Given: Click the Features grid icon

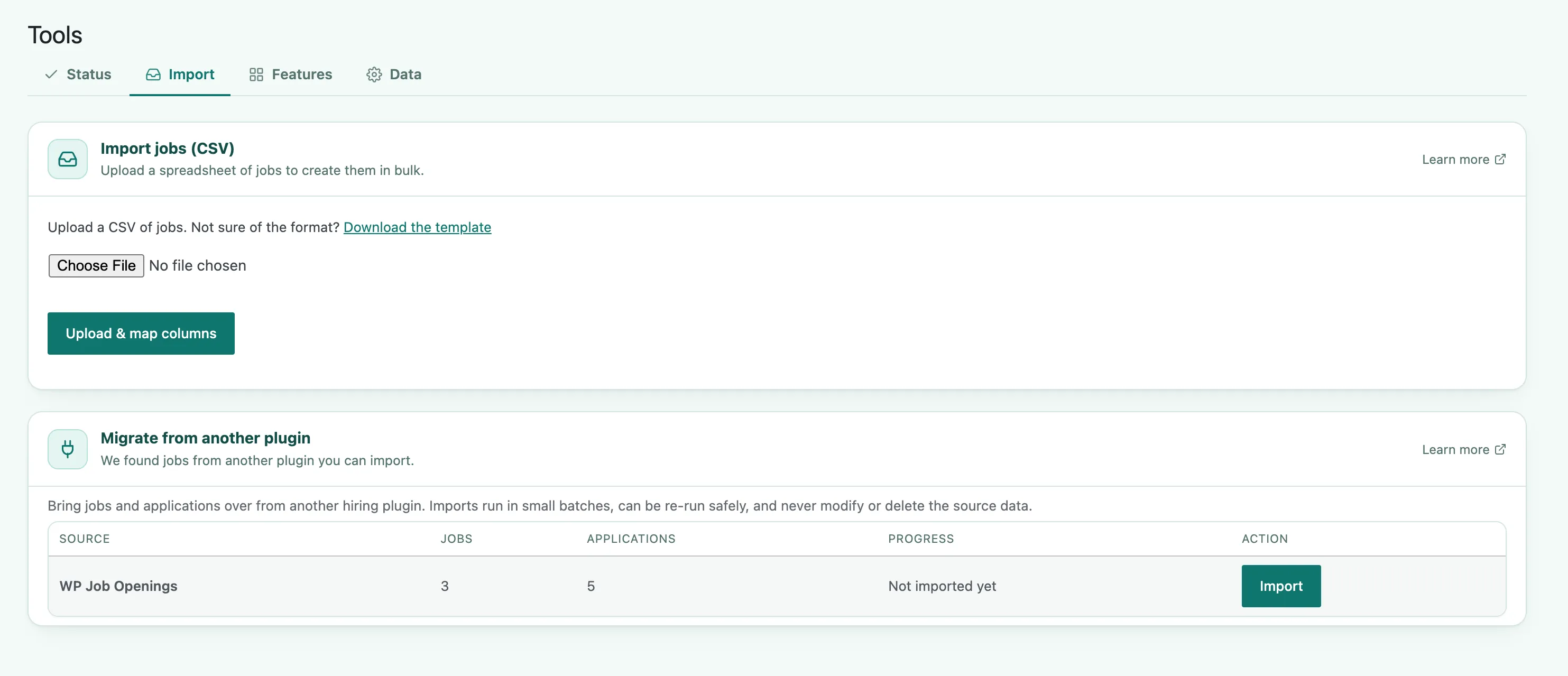Looking at the screenshot, I should click(x=256, y=74).
